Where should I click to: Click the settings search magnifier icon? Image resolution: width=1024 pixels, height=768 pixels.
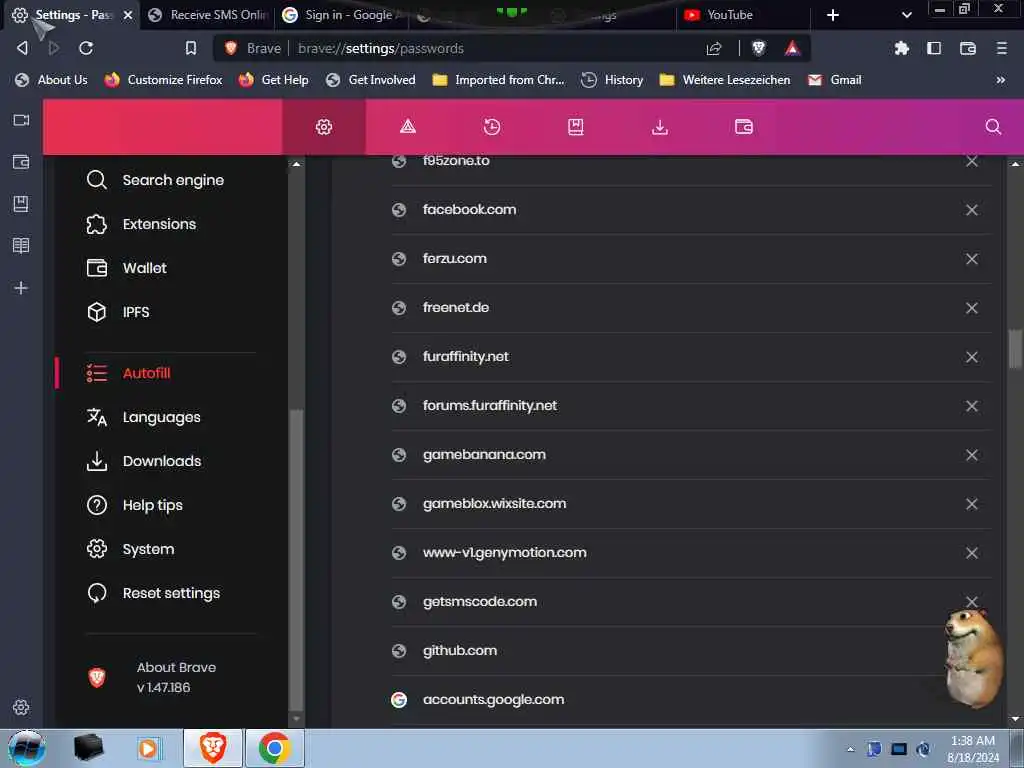click(x=993, y=127)
